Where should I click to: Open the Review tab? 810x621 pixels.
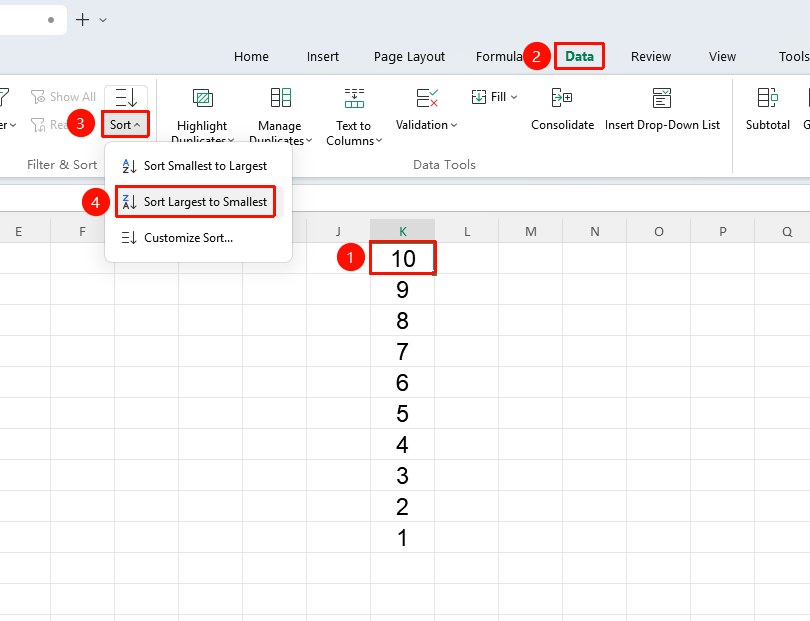[x=651, y=56]
